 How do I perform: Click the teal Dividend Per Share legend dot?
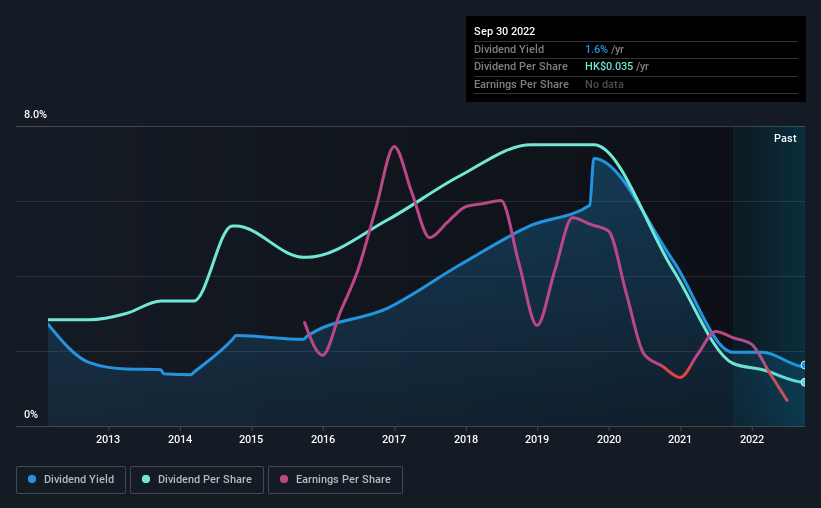pos(146,479)
